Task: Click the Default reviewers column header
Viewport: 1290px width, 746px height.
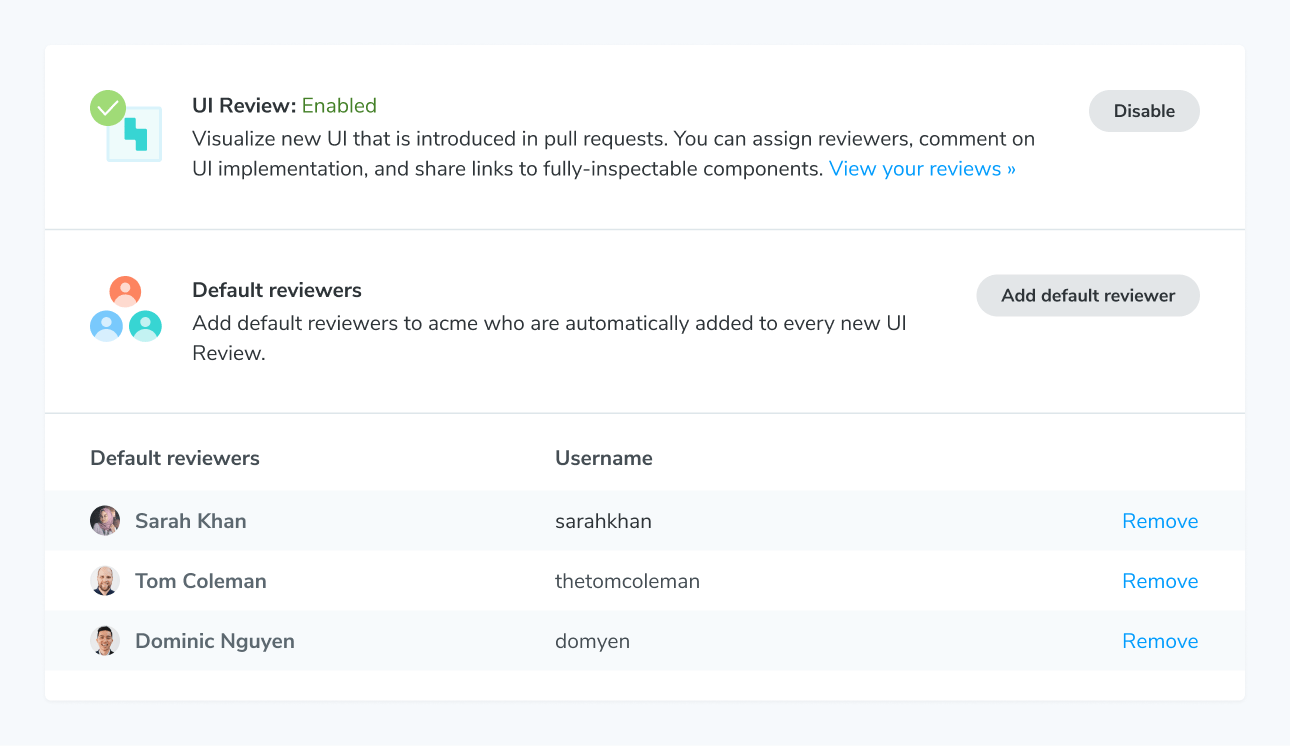Action: [x=174, y=457]
